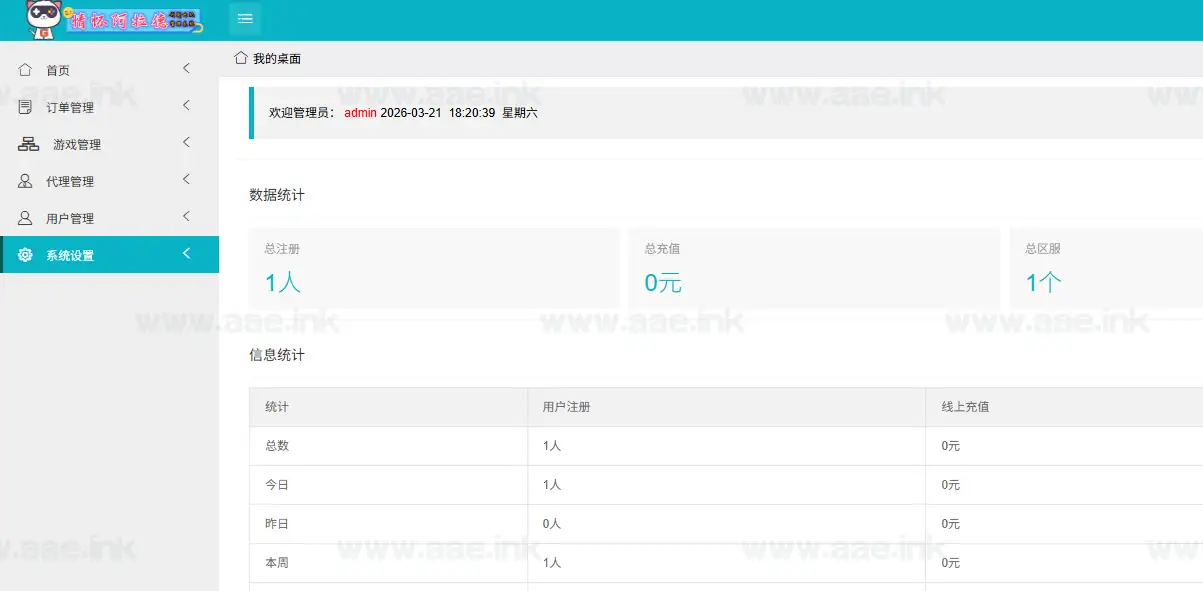Expand the 首页 sidebar menu
Screen dimensions: 1203x591
tap(184, 69)
